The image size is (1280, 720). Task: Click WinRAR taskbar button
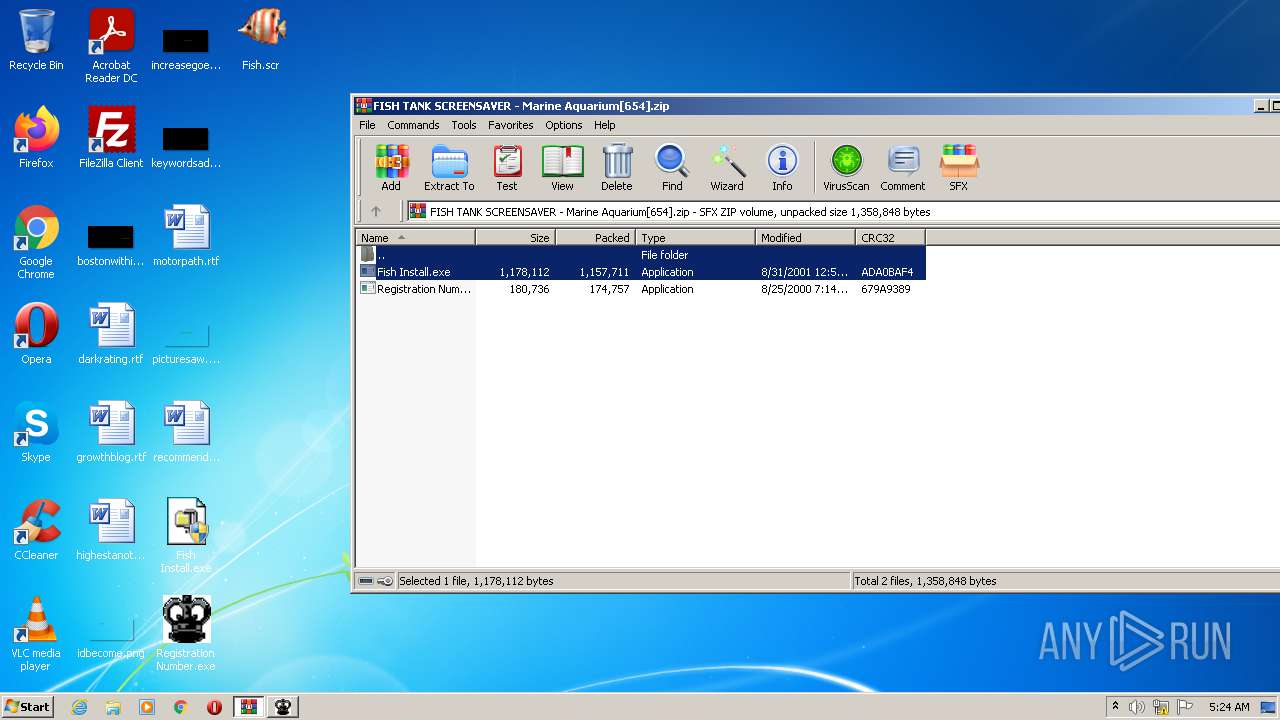point(249,707)
